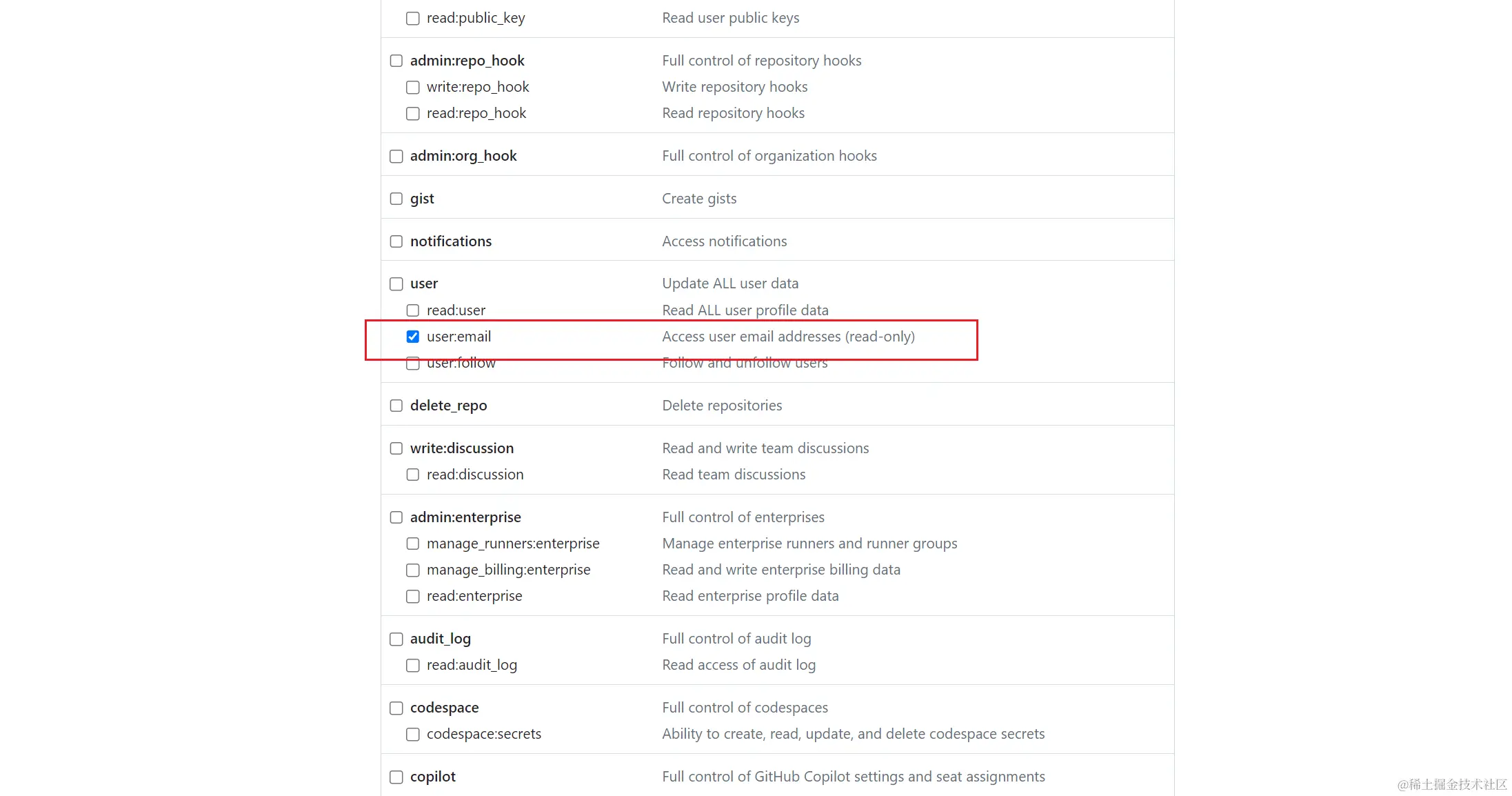Screen dimensions: 1512x796
Task: Check the write:discussion scope
Action: pyautogui.click(x=396, y=448)
